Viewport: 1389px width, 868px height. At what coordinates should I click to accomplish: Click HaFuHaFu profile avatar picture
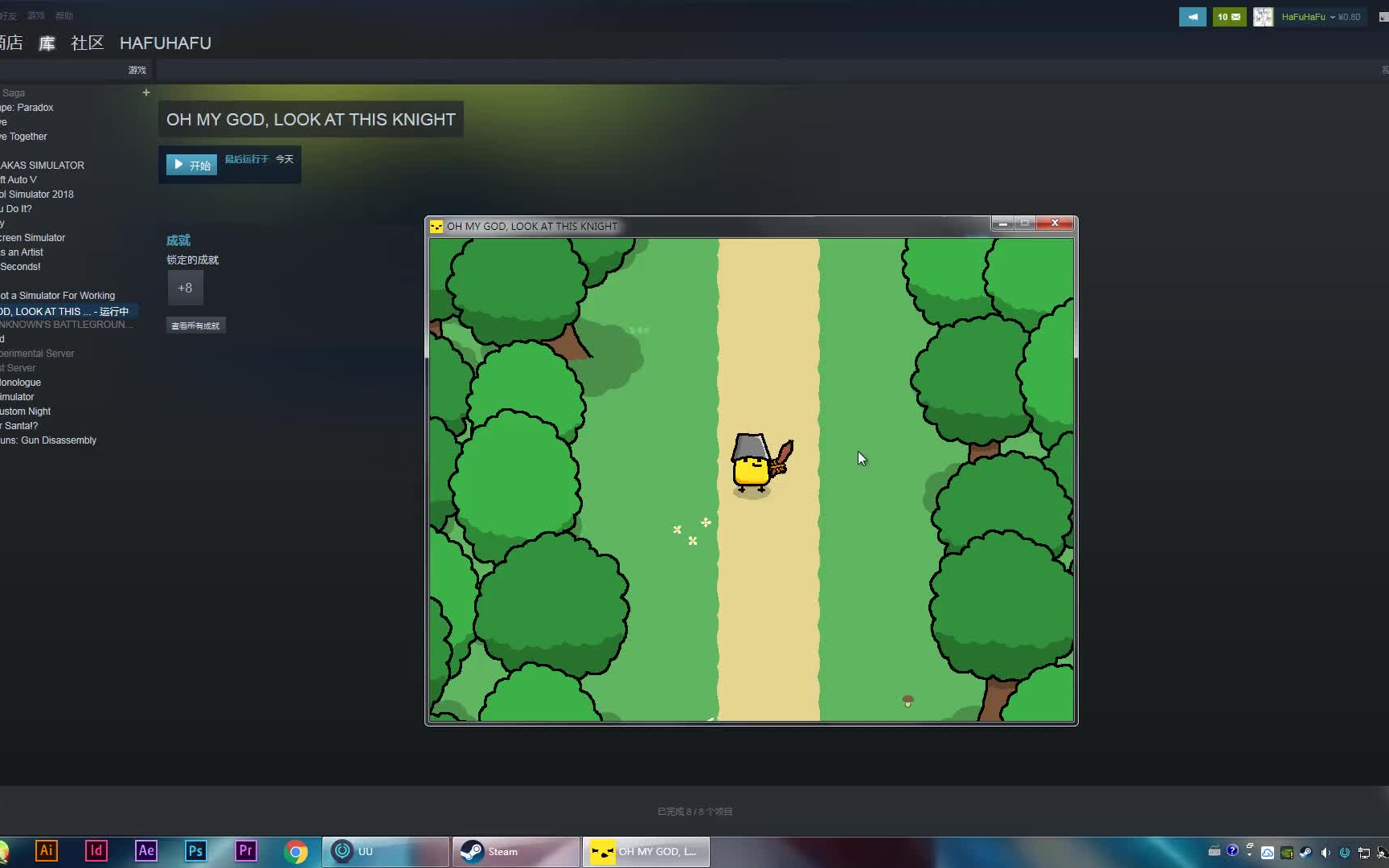[x=1263, y=17]
